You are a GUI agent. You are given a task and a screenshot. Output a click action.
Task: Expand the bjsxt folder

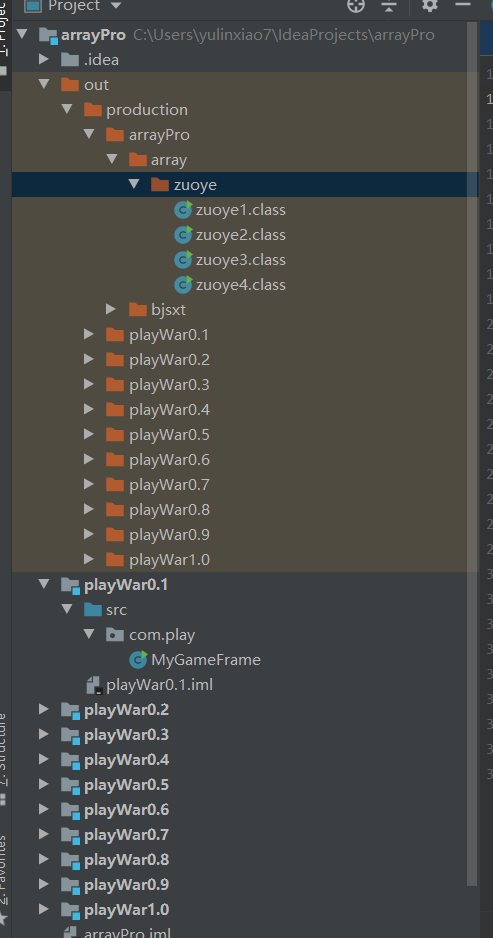pos(111,309)
